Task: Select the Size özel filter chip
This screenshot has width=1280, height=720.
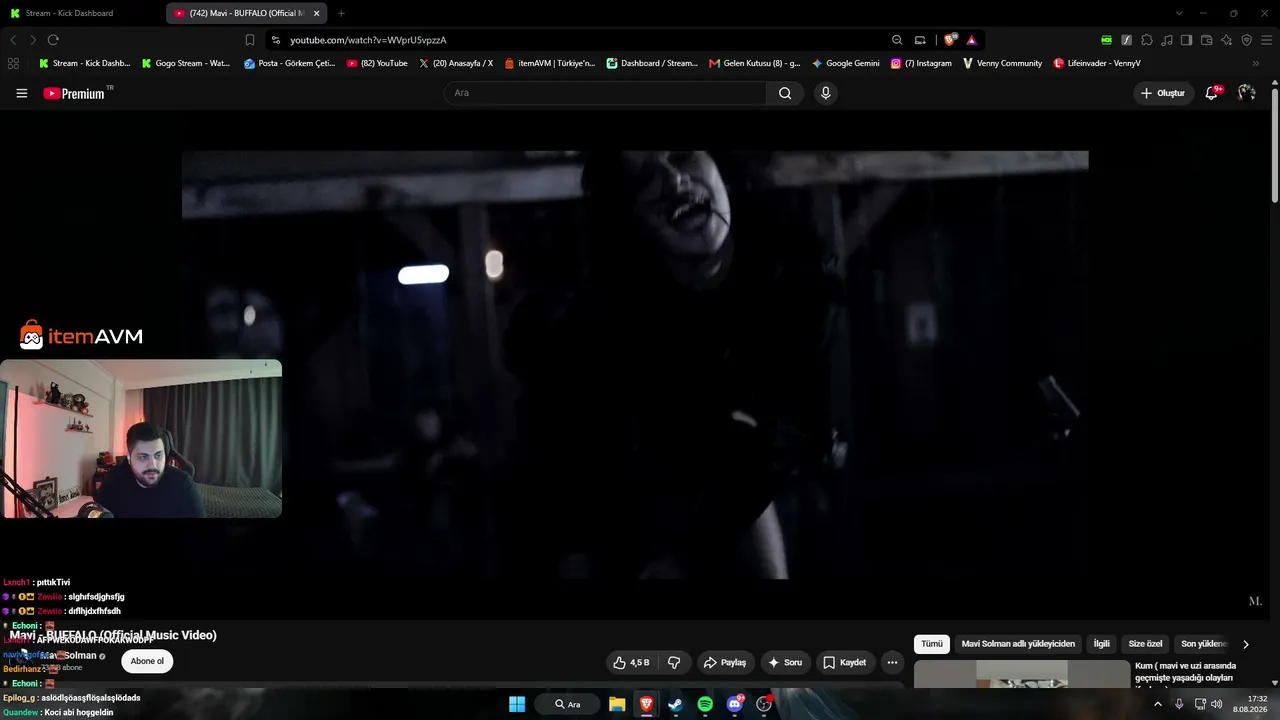Action: click(x=1145, y=644)
